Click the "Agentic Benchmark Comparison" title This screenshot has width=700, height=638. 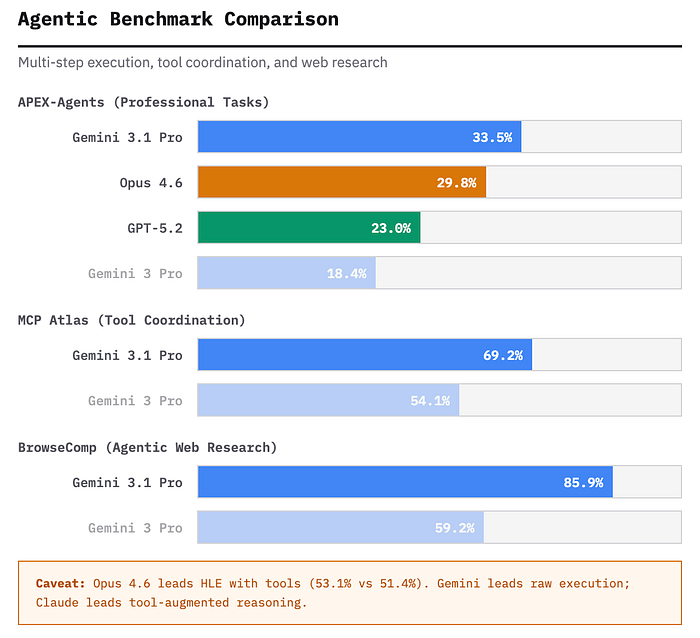(178, 19)
